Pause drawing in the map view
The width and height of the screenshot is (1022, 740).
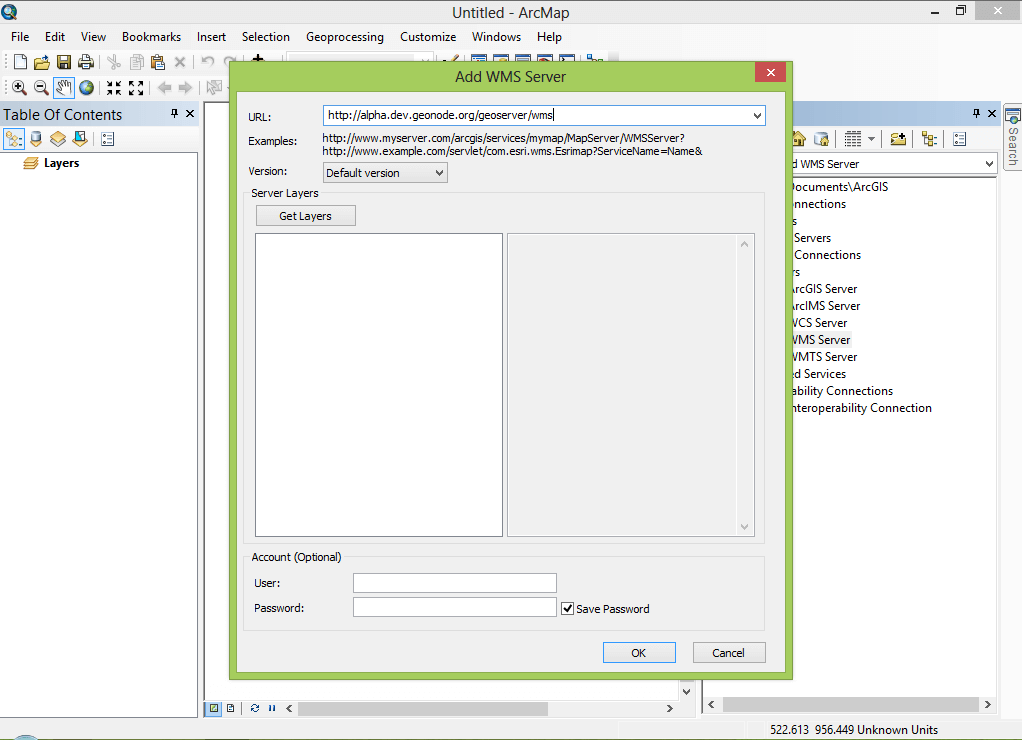[x=272, y=708]
